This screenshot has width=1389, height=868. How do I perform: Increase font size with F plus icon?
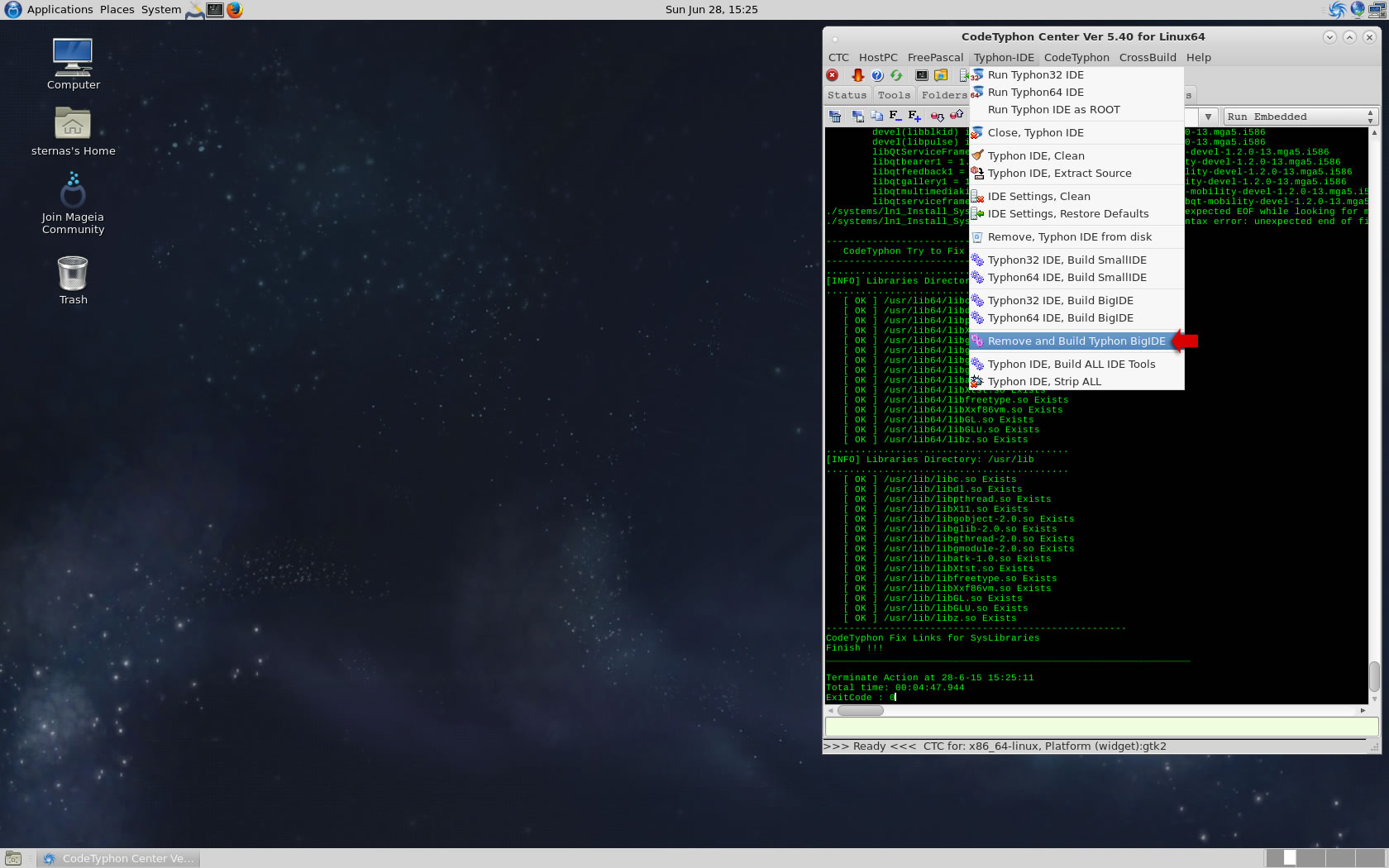pos(914,117)
